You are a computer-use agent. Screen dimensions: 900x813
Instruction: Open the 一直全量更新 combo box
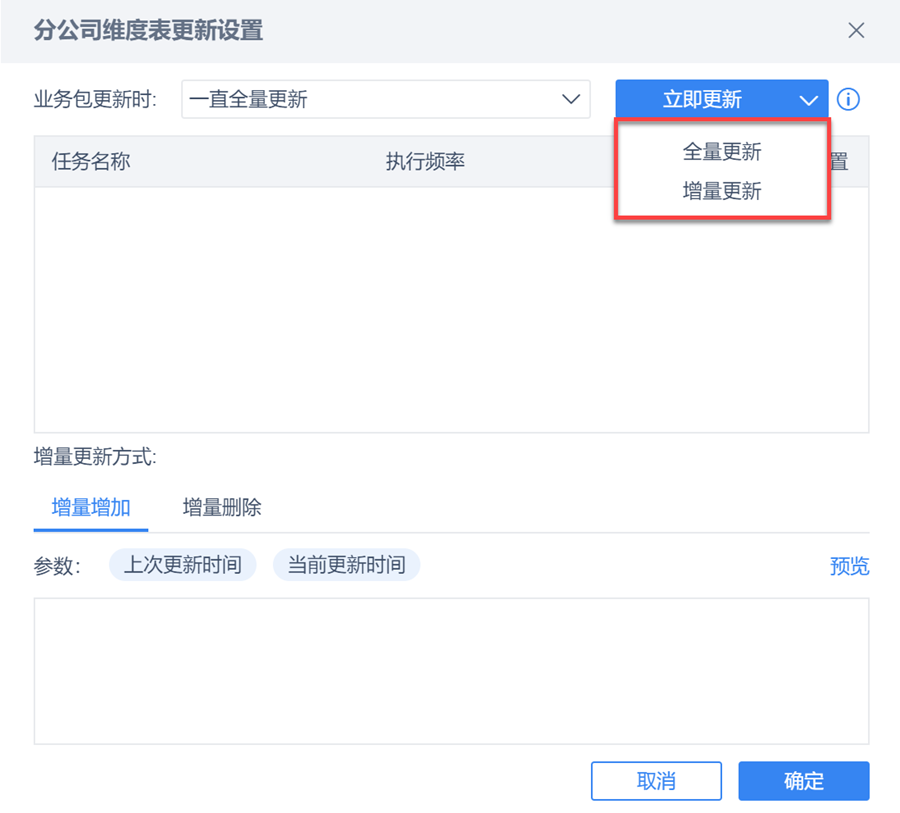[x=370, y=100]
